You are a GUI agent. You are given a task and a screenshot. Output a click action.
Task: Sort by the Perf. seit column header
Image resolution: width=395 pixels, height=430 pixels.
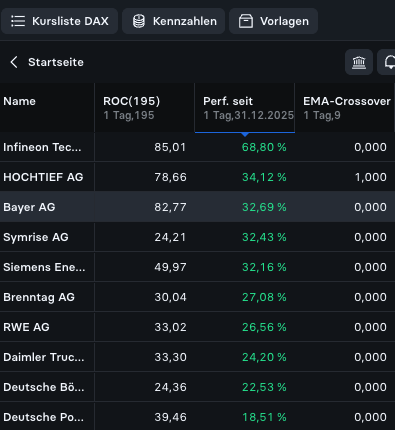(x=245, y=107)
